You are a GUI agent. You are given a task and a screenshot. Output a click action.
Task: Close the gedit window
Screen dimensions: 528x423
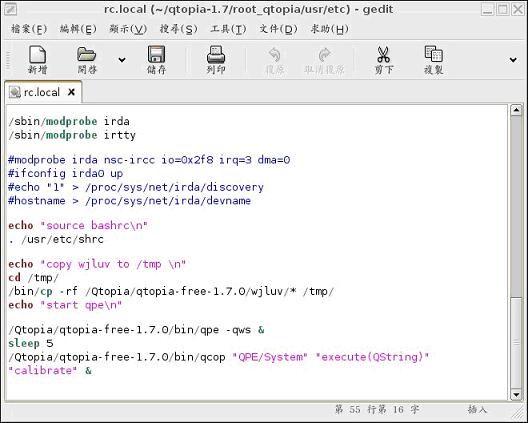[518, 9]
